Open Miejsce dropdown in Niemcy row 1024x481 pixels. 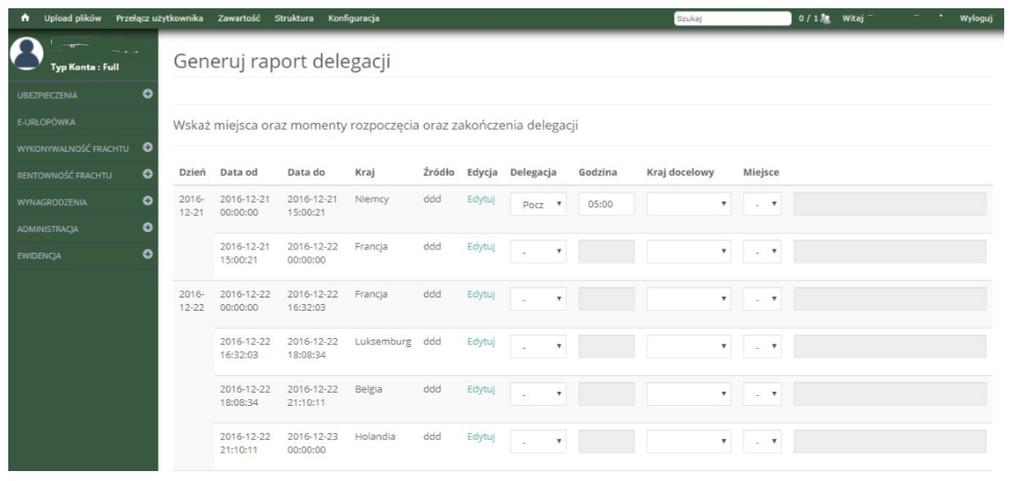[x=762, y=204]
